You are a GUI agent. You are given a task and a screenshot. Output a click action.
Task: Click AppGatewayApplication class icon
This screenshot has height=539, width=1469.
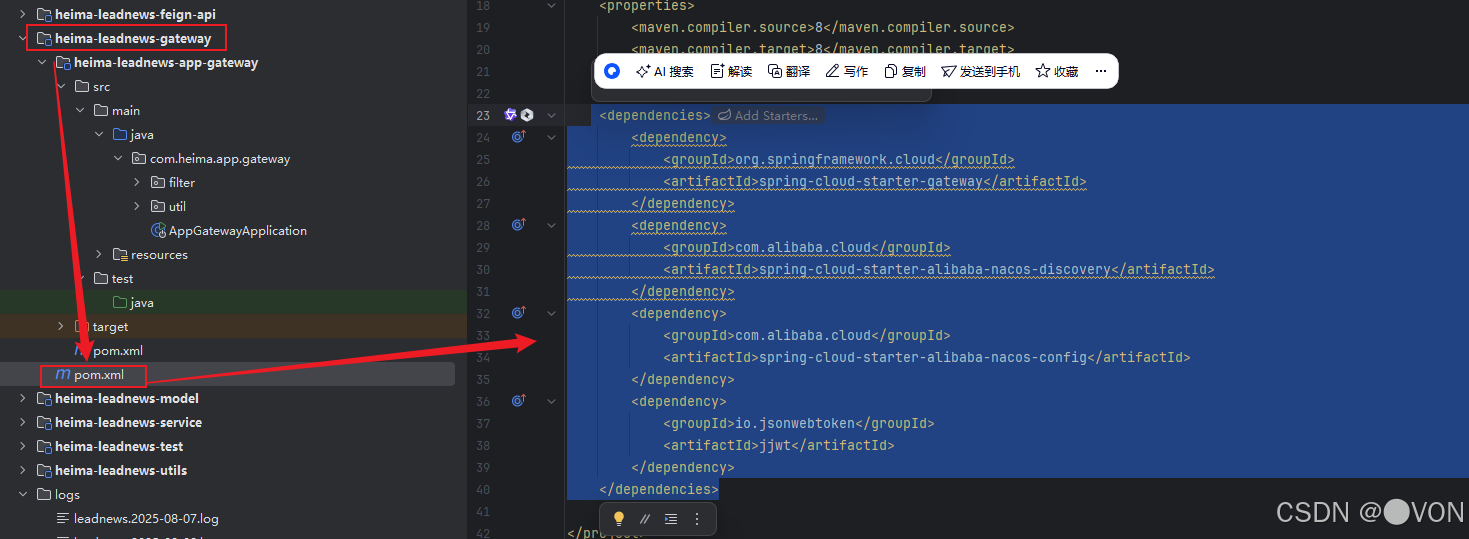pos(157,231)
